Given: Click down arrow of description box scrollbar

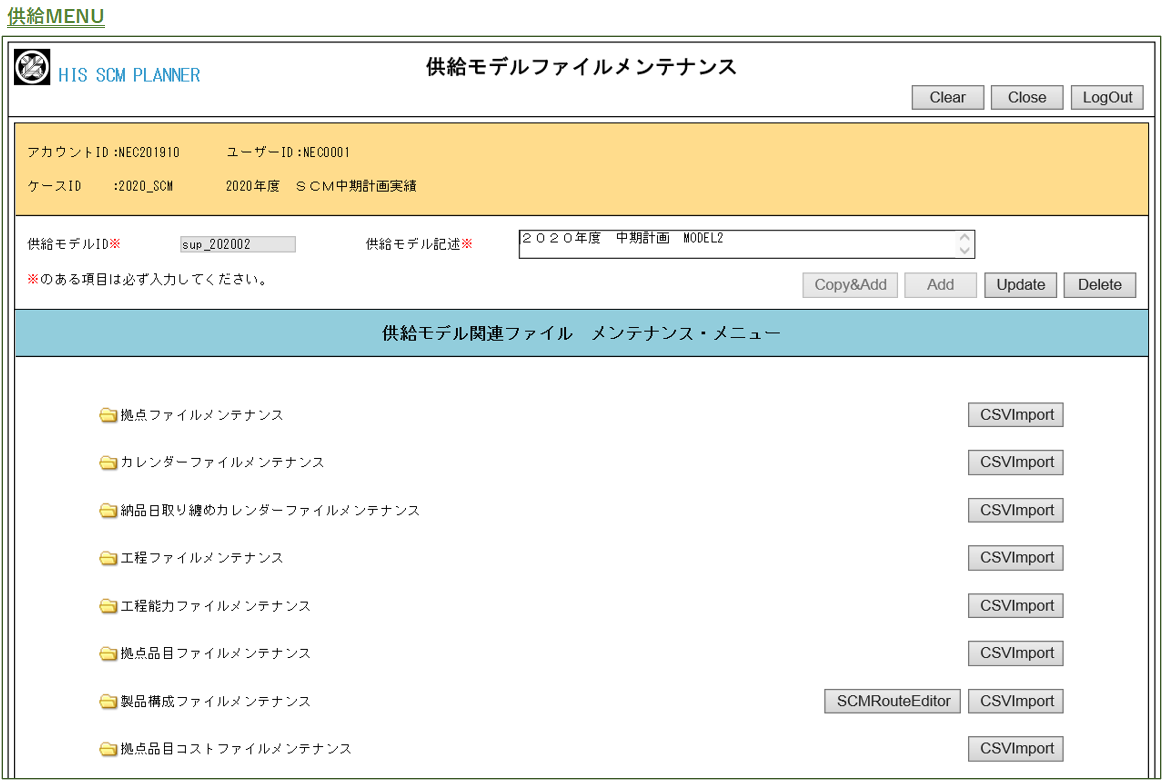Looking at the screenshot, I should coord(964,250).
